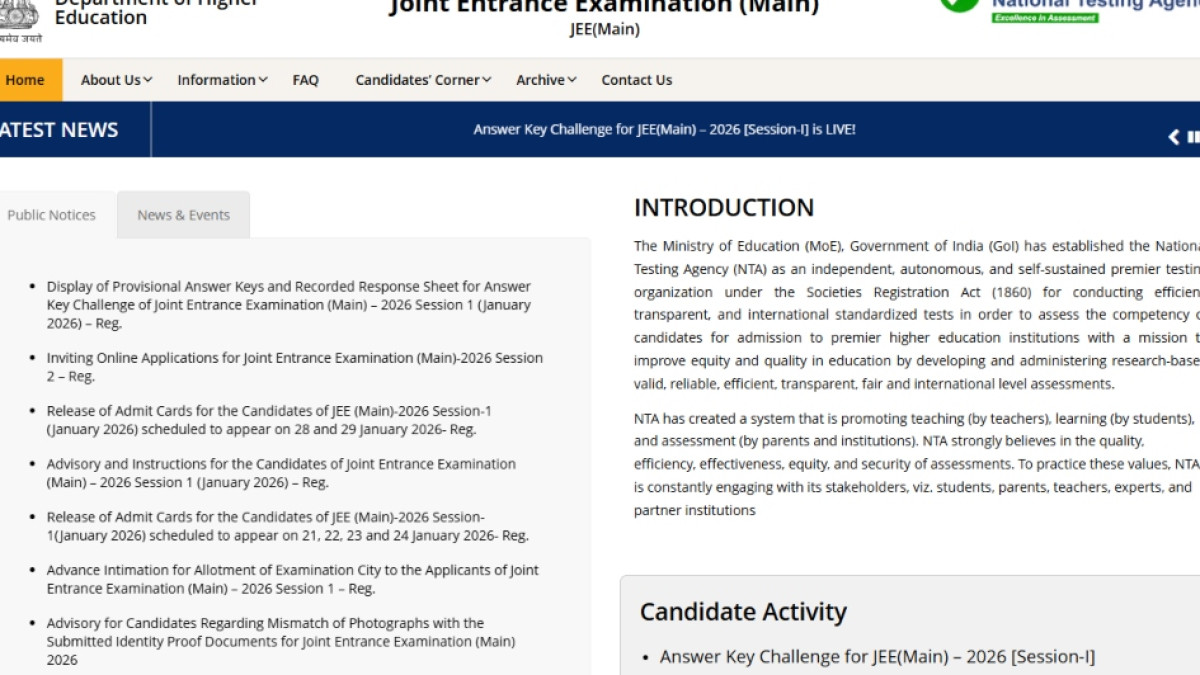Pause the latest news ticker
1200x675 pixels.
(x=1193, y=137)
